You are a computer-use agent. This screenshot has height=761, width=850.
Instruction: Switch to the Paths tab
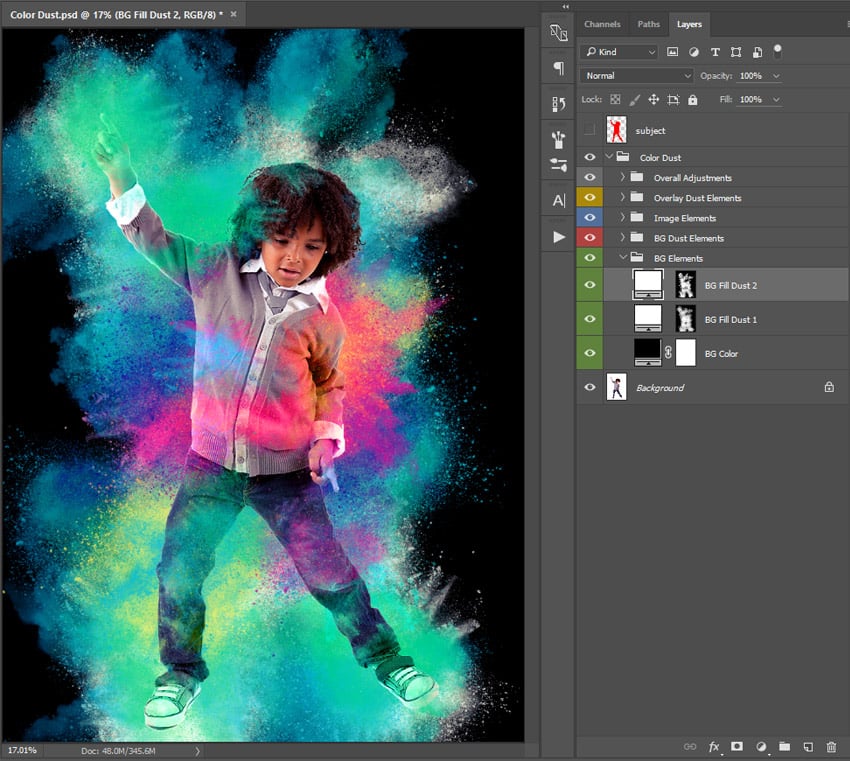point(648,24)
